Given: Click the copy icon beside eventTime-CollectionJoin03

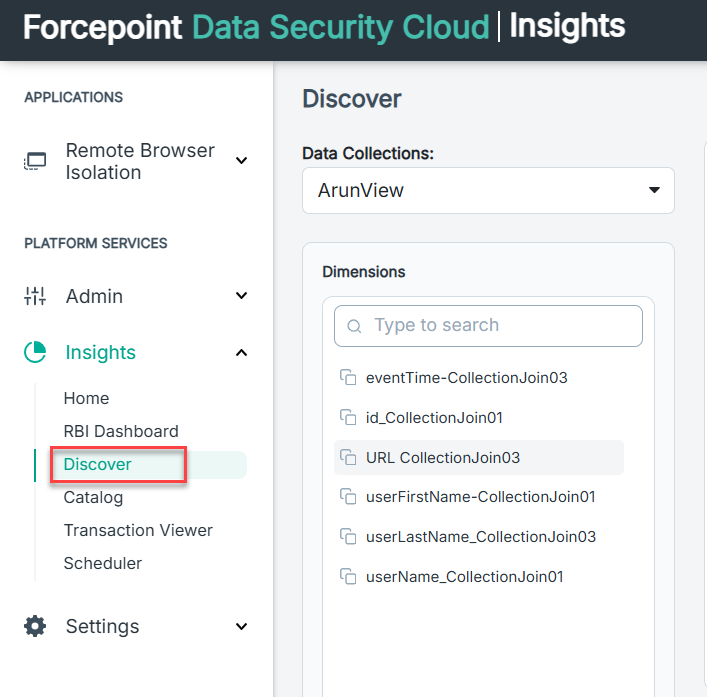Looking at the screenshot, I should click(x=348, y=377).
